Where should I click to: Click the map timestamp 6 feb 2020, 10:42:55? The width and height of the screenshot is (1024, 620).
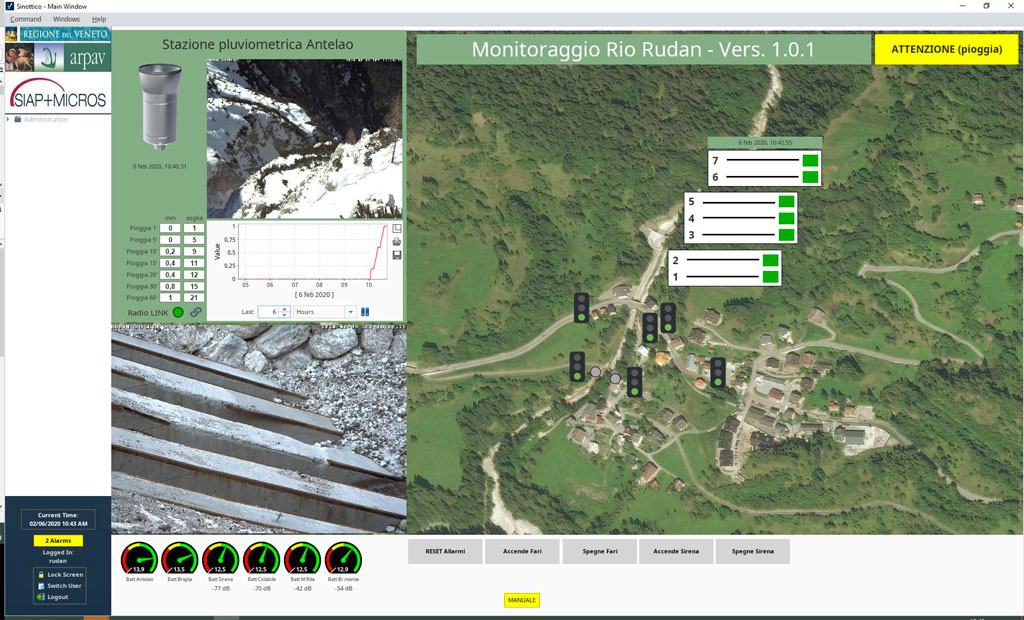pos(765,142)
